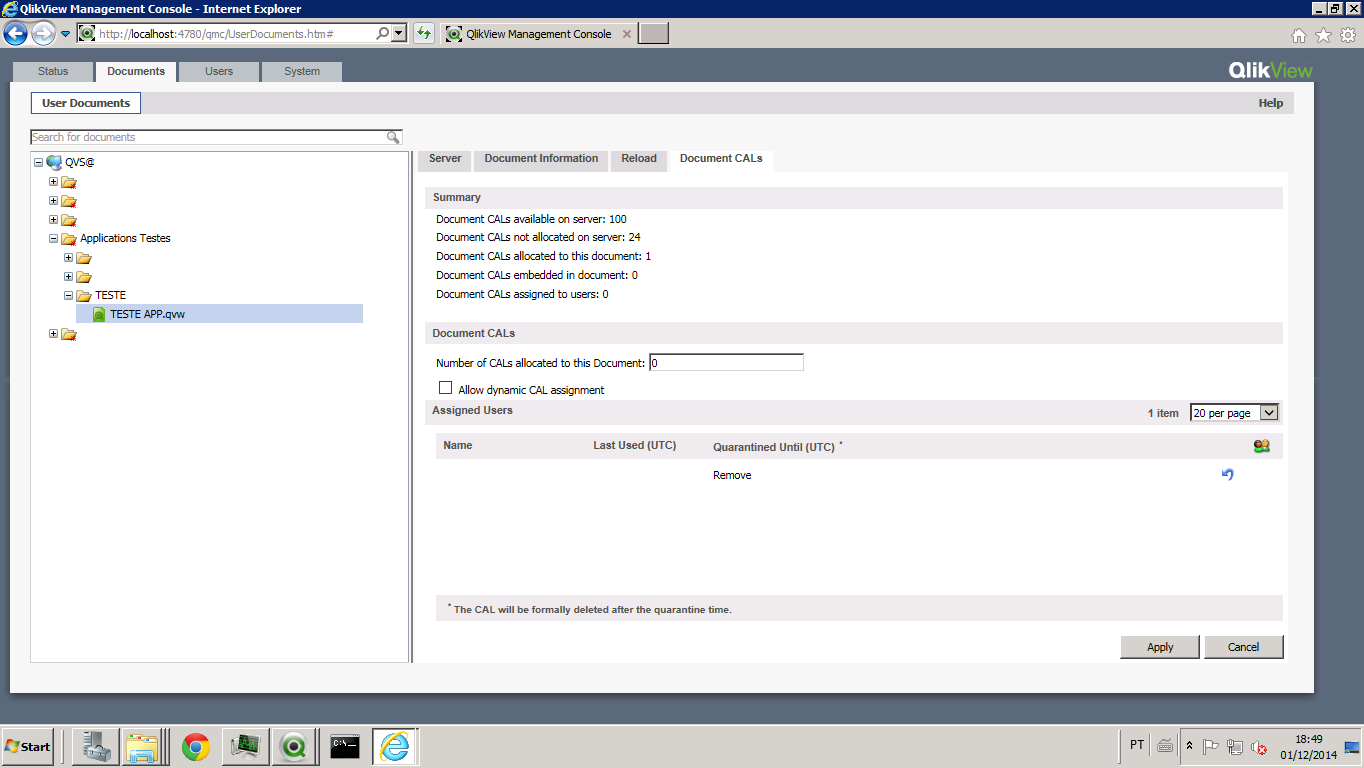Click the Last Used (UTC) column header
This screenshot has width=1364, height=768.
click(x=635, y=445)
